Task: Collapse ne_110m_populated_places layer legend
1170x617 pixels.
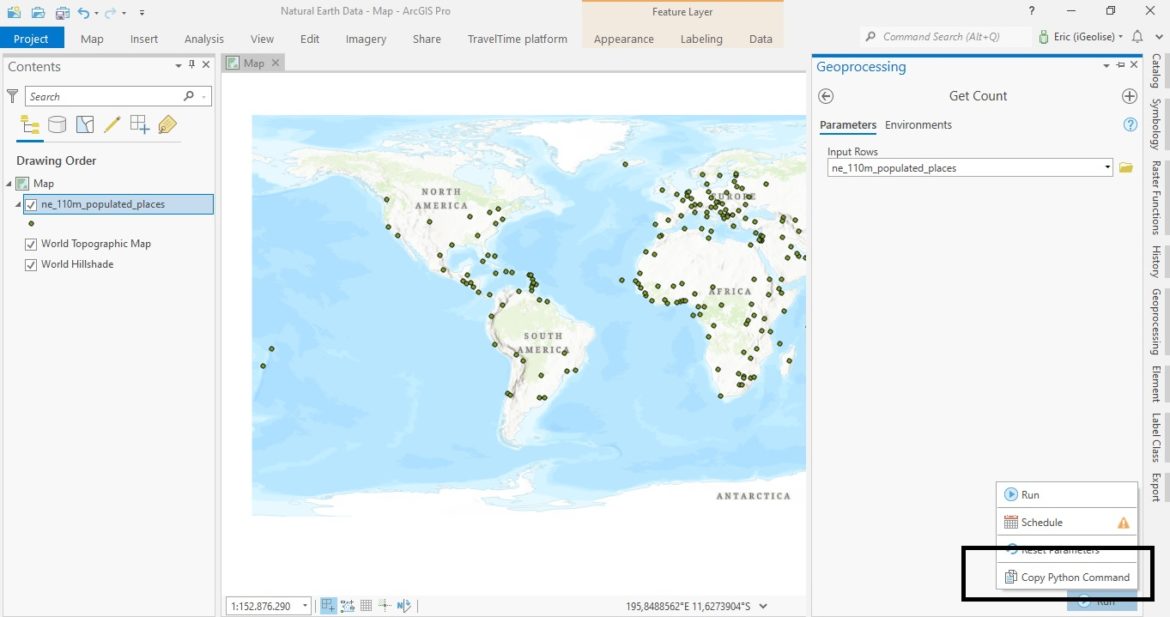Action: point(18,204)
